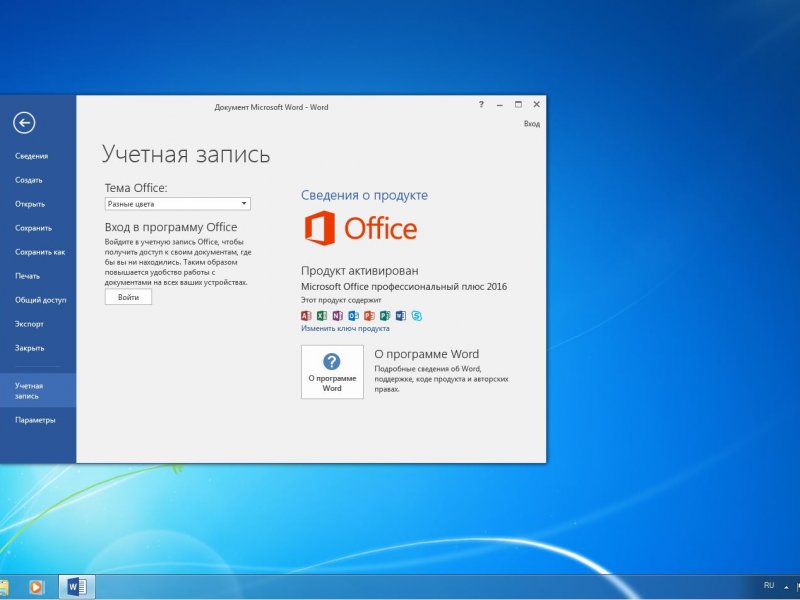Click the Учетная запись page heading

click(186, 154)
